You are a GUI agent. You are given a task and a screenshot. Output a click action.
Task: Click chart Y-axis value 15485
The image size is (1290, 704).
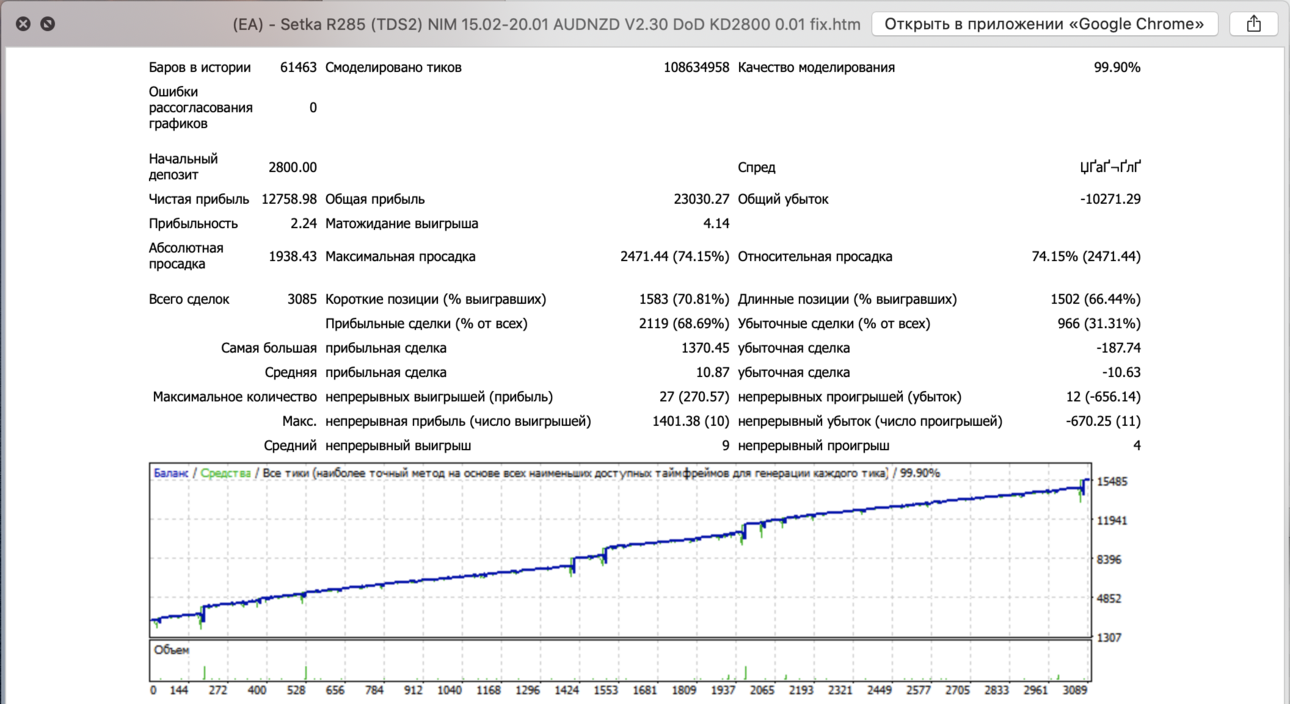coord(1112,482)
